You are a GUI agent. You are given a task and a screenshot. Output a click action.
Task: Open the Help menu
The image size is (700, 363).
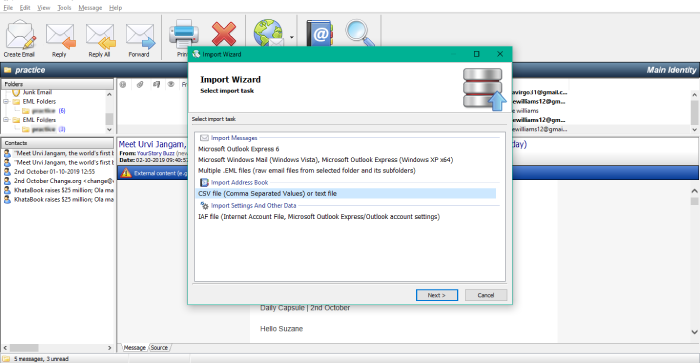pyautogui.click(x=116, y=8)
